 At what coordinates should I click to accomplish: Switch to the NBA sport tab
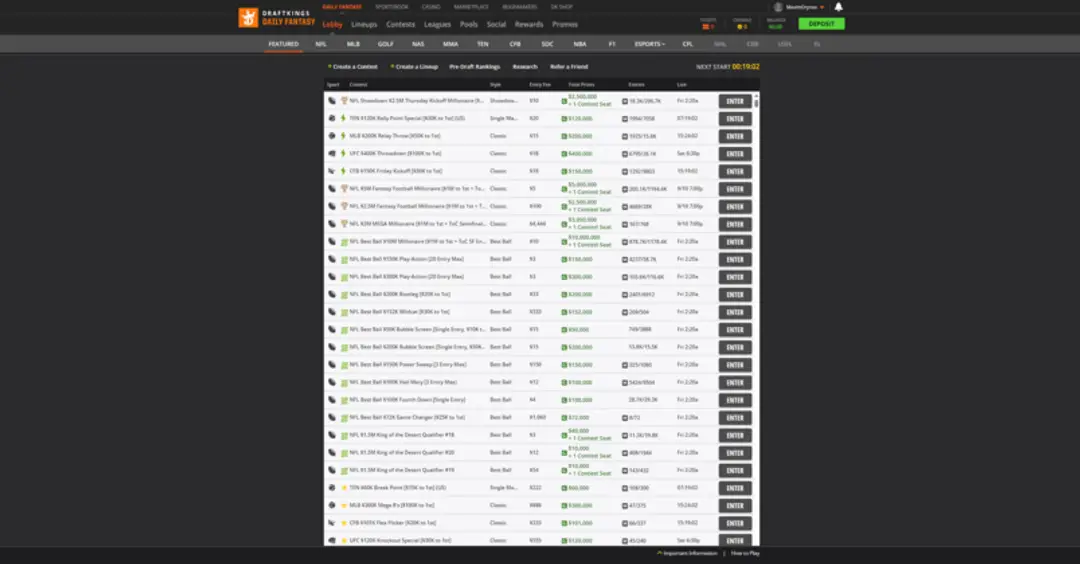580,44
